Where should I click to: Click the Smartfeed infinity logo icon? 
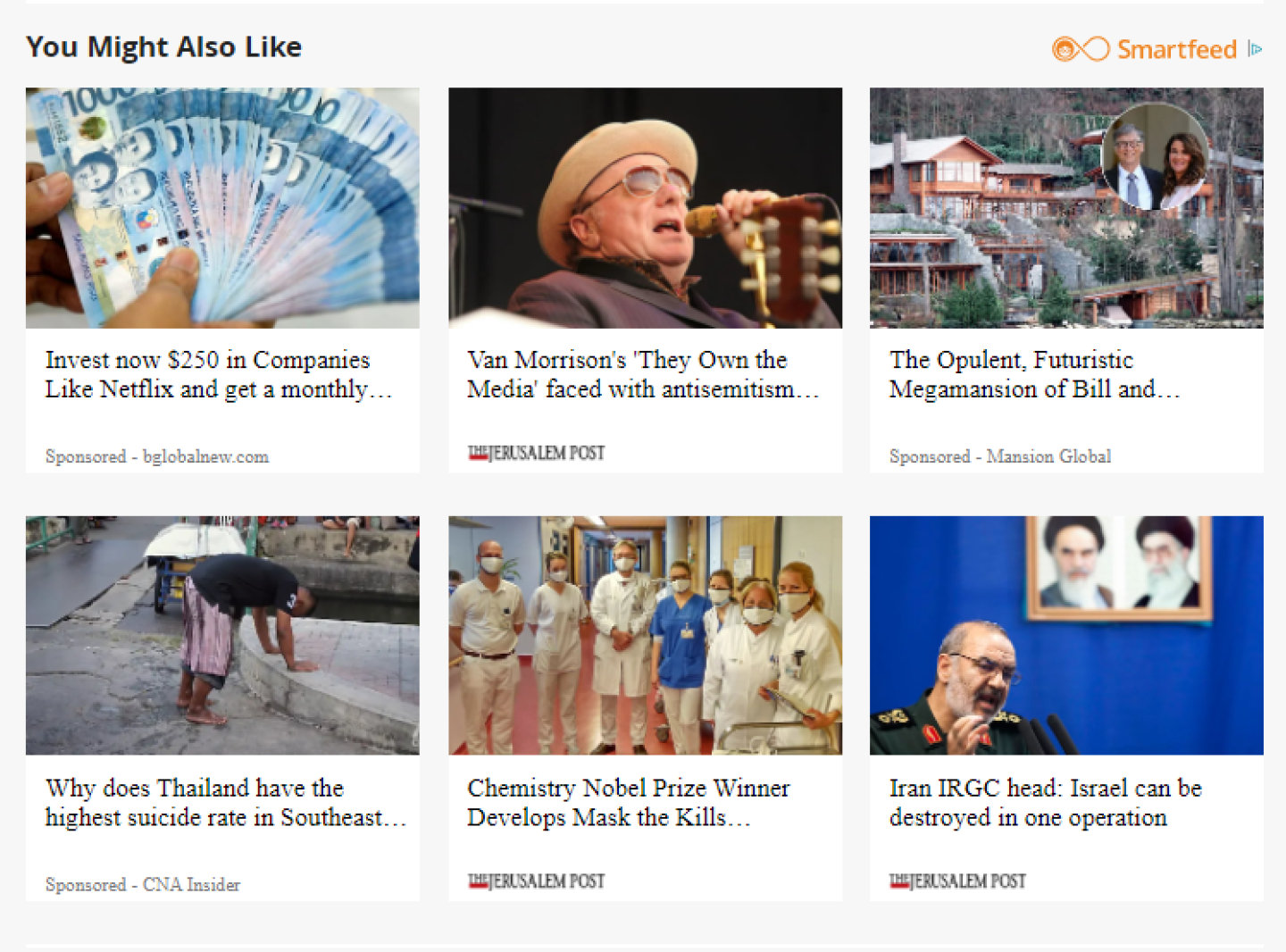1081,49
